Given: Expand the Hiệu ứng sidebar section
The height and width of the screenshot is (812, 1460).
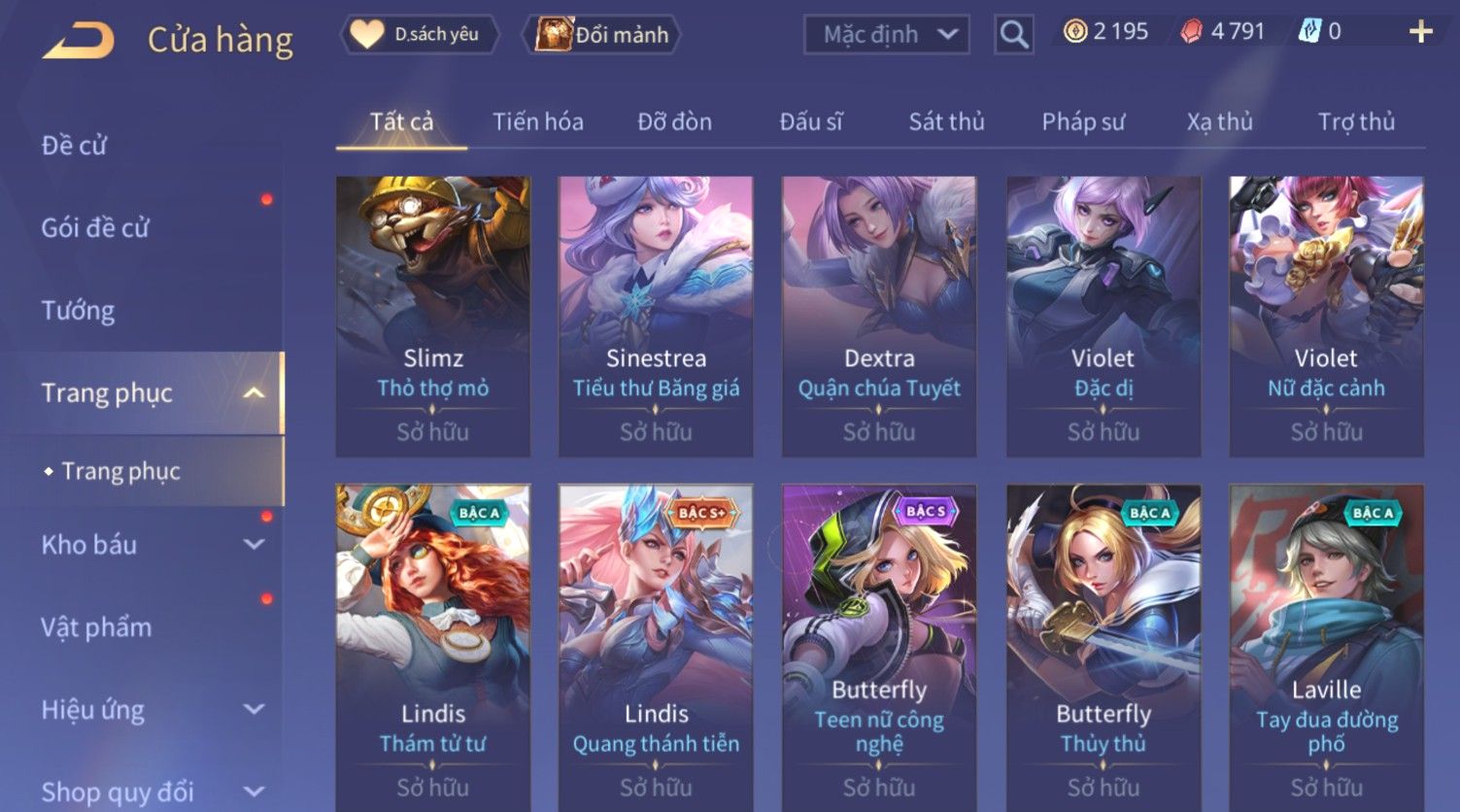Looking at the screenshot, I should [x=254, y=710].
